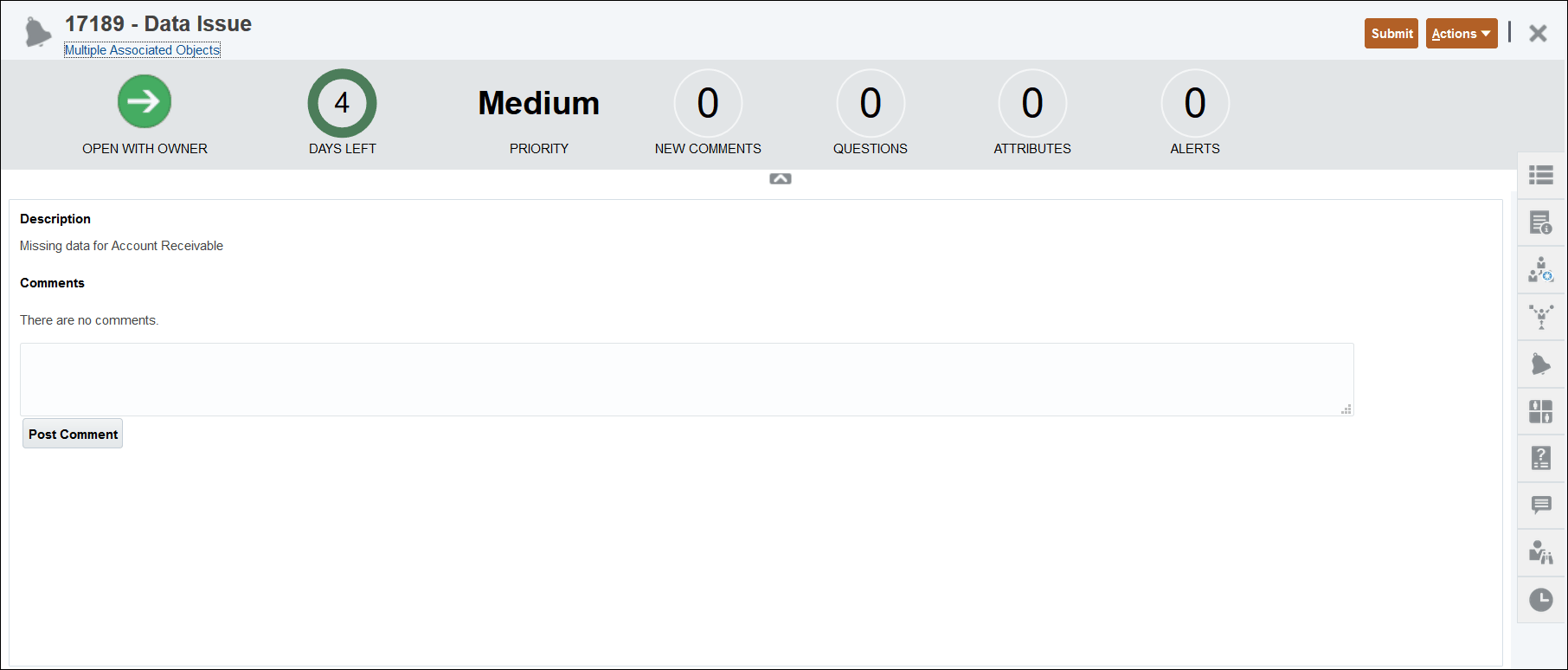The height and width of the screenshot is (670, 1568).
Task: Open the Alerts bell panel
Action: (x=1541, y=364)
